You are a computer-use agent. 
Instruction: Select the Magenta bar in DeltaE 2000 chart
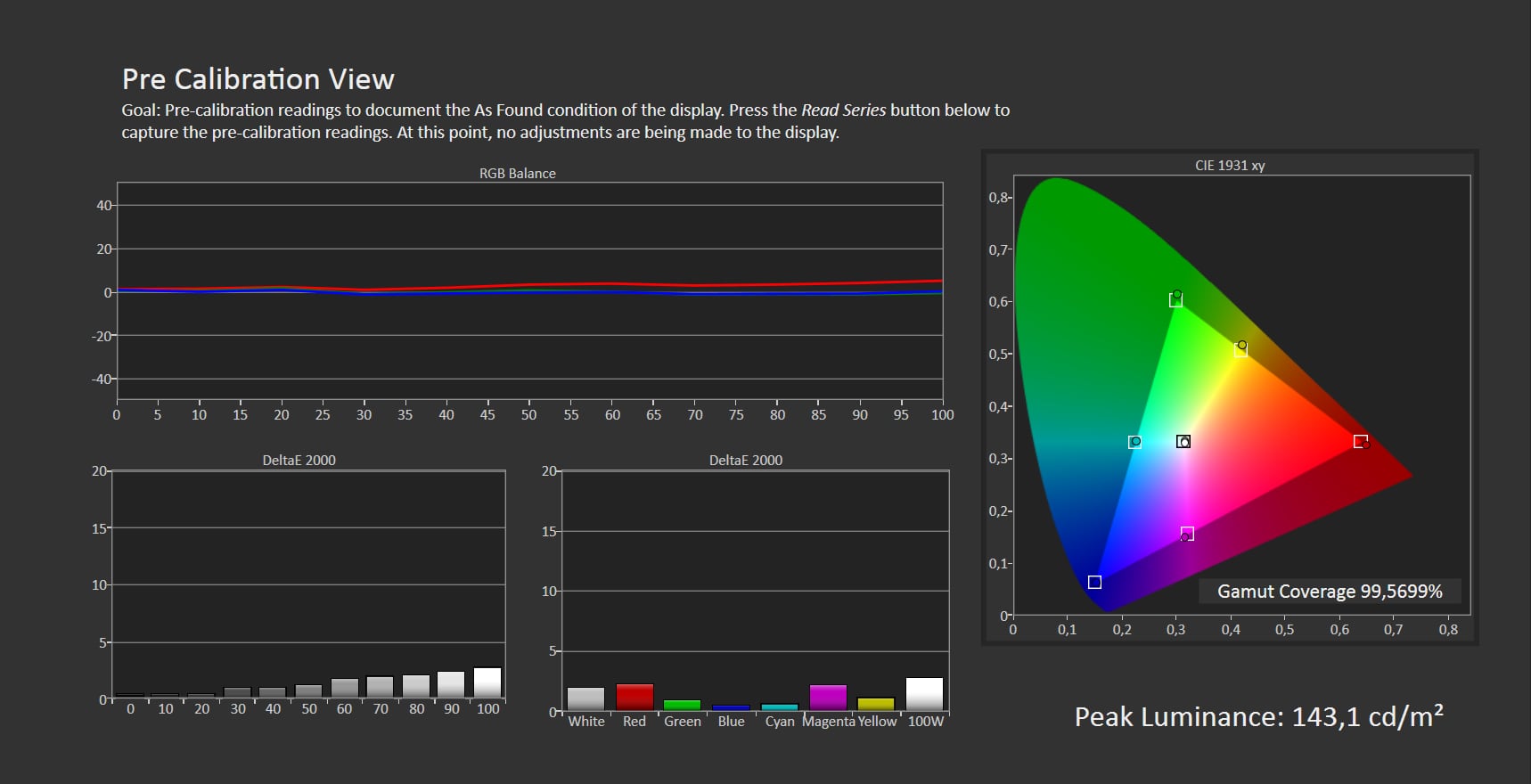[828, 698]
